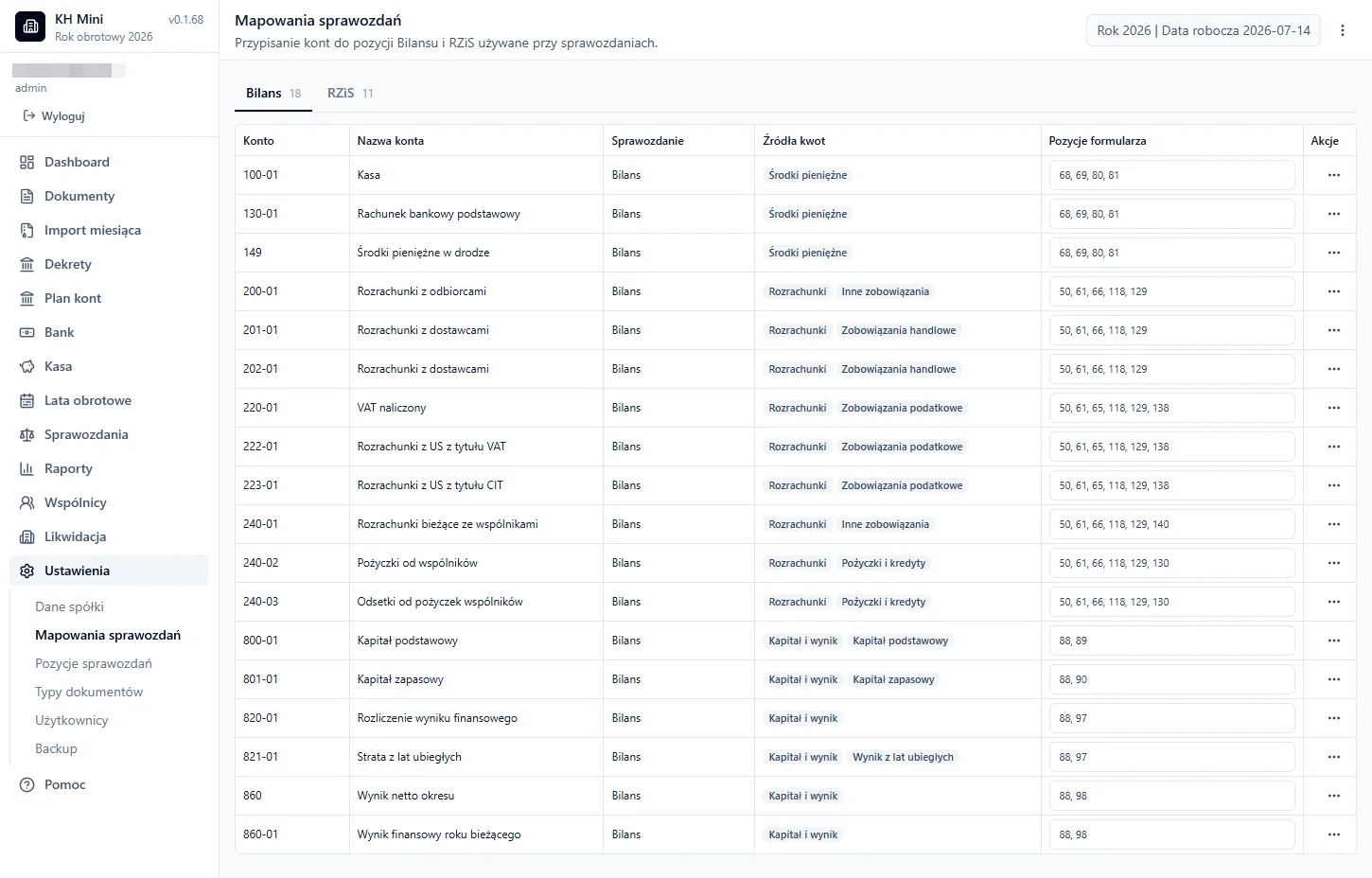1372x878 pixels.
Task: Edit form positions field for 860 Wynik netto
Action: click(1171, 796)
